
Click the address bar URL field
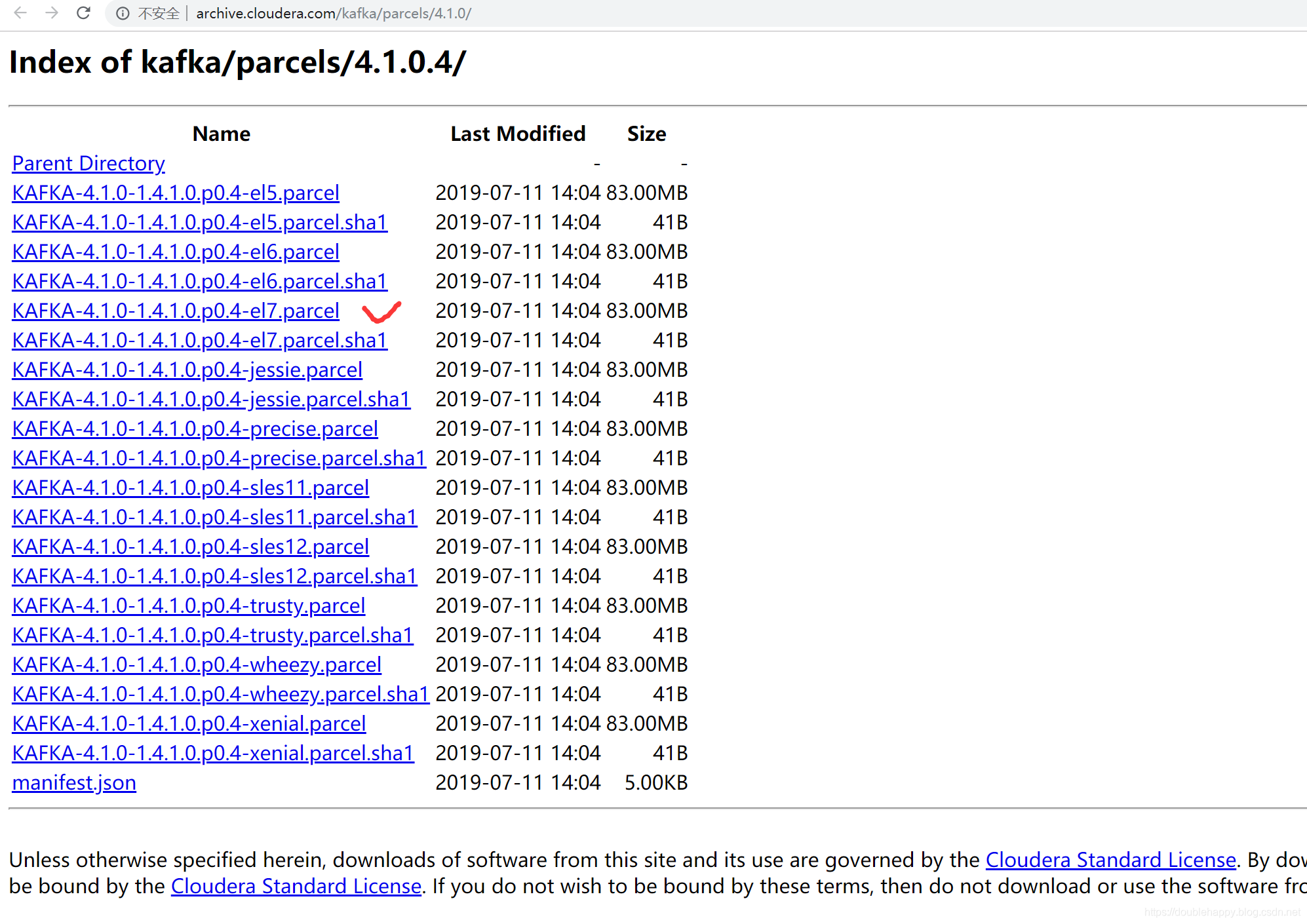click(333, 14)
